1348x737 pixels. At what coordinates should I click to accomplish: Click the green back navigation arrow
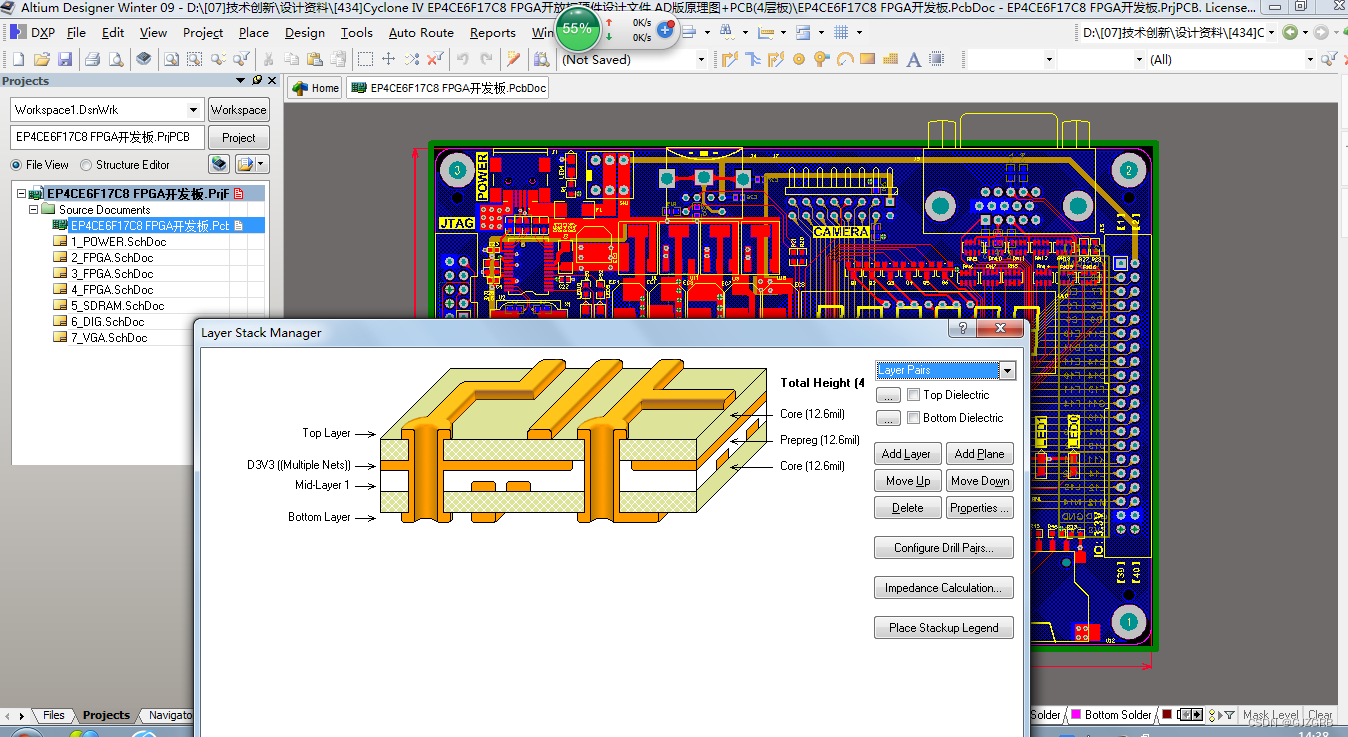coord(1290,32)
